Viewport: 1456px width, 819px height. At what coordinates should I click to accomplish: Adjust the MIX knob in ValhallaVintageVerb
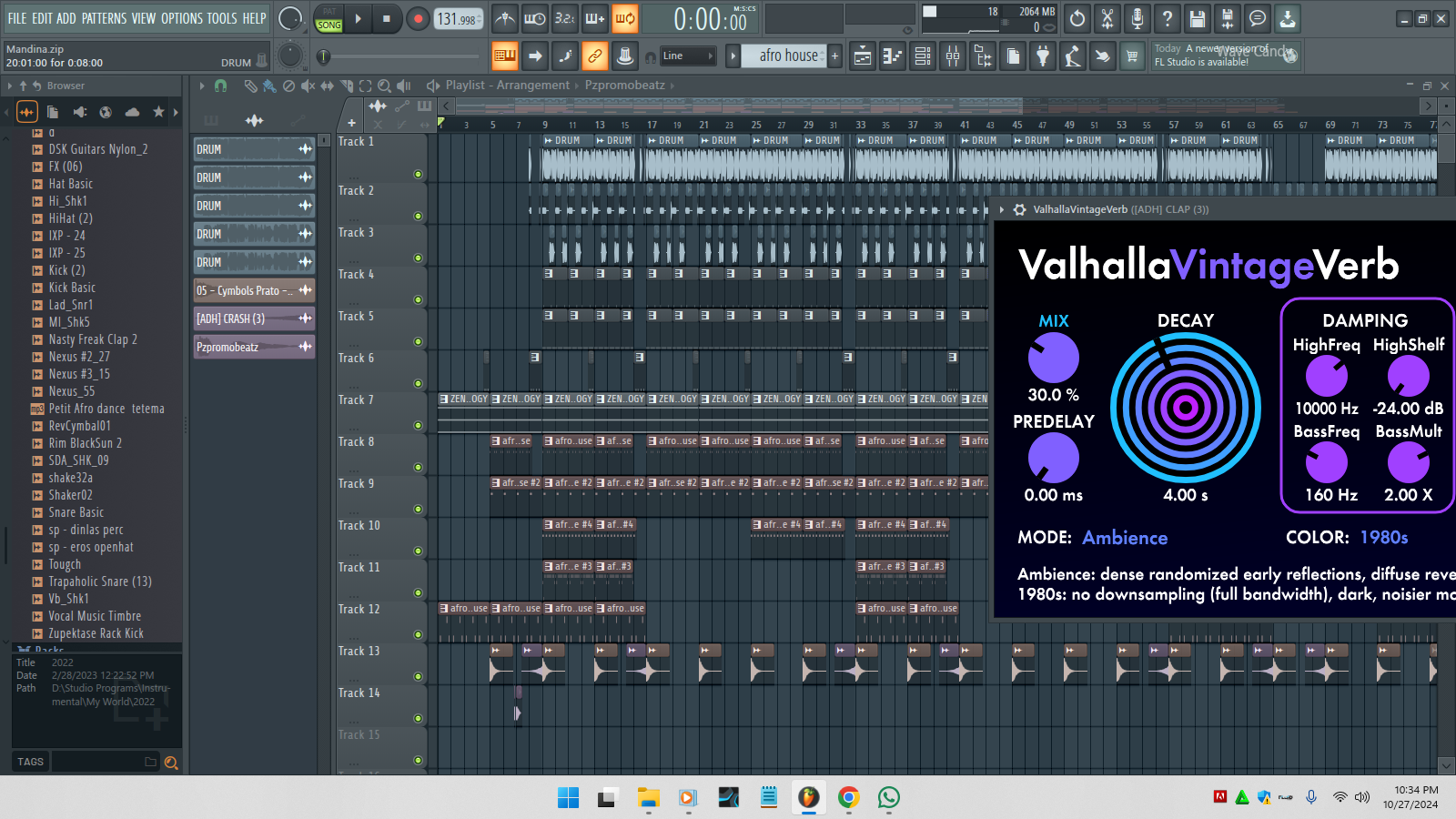click(x=1053, y=358)
